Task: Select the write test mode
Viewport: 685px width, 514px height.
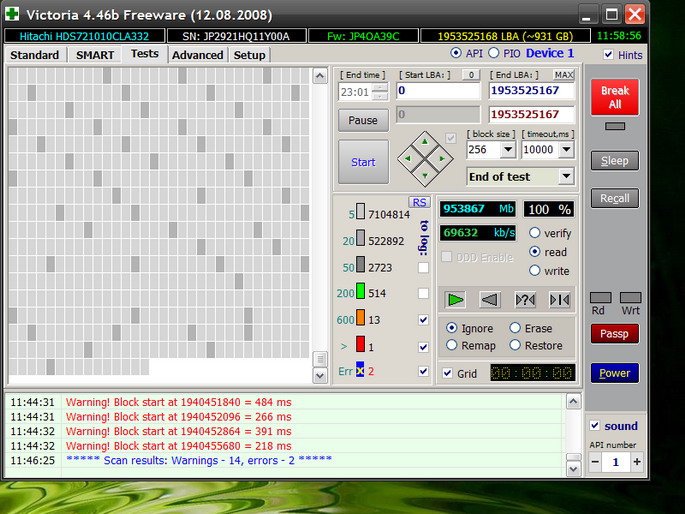Action: pos(535,271)
